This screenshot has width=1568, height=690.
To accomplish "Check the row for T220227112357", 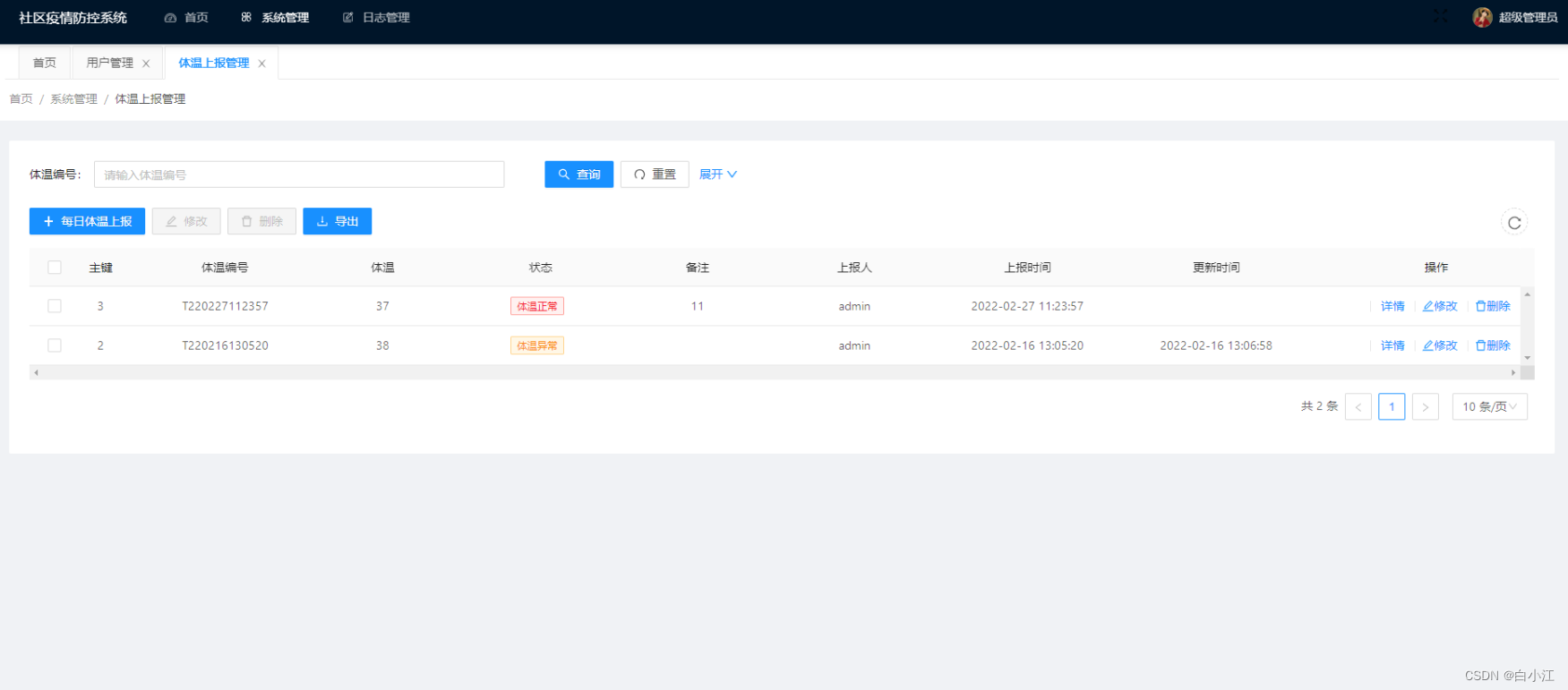I will [x=55, y=306].
